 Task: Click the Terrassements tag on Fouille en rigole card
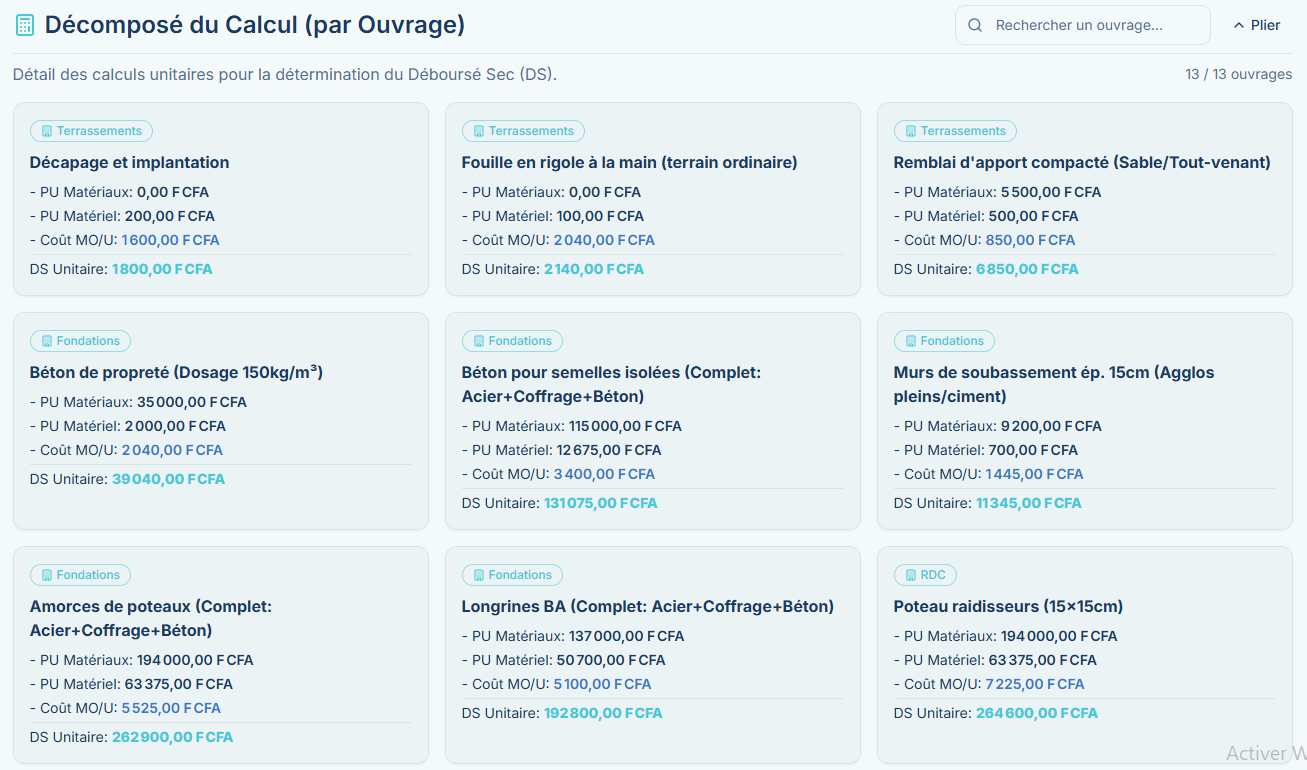(x=523, y=131)
